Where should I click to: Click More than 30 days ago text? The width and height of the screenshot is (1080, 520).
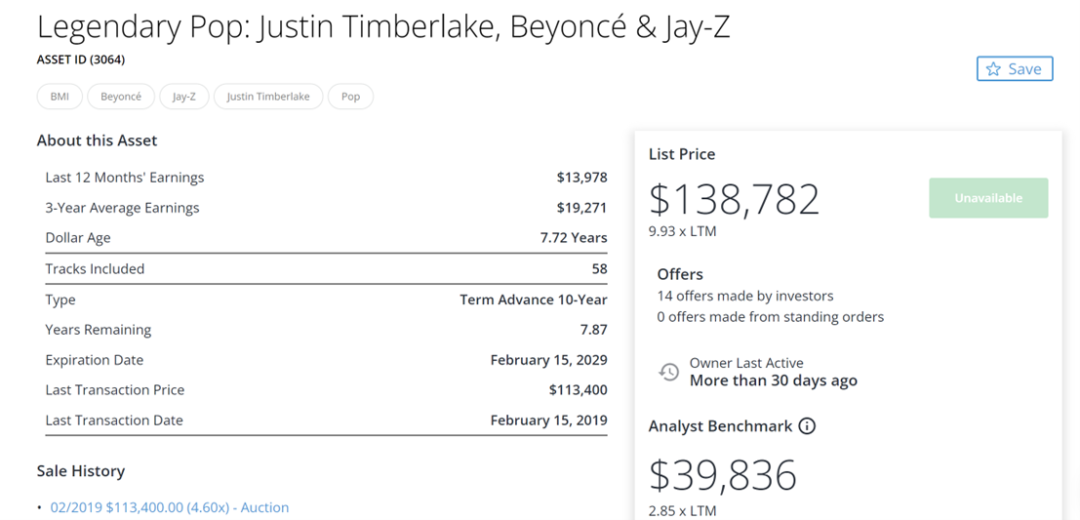pos(773,380)
